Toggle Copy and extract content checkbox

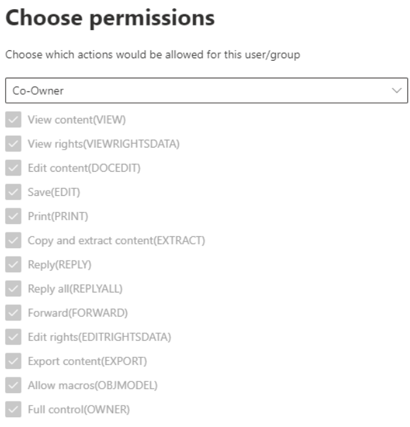coord(13,240)
